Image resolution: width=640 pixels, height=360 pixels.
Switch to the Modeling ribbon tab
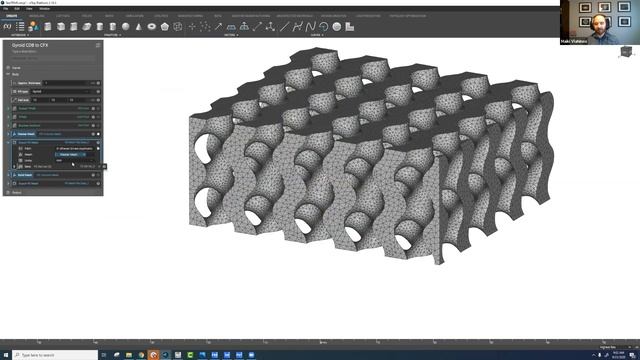37,16
